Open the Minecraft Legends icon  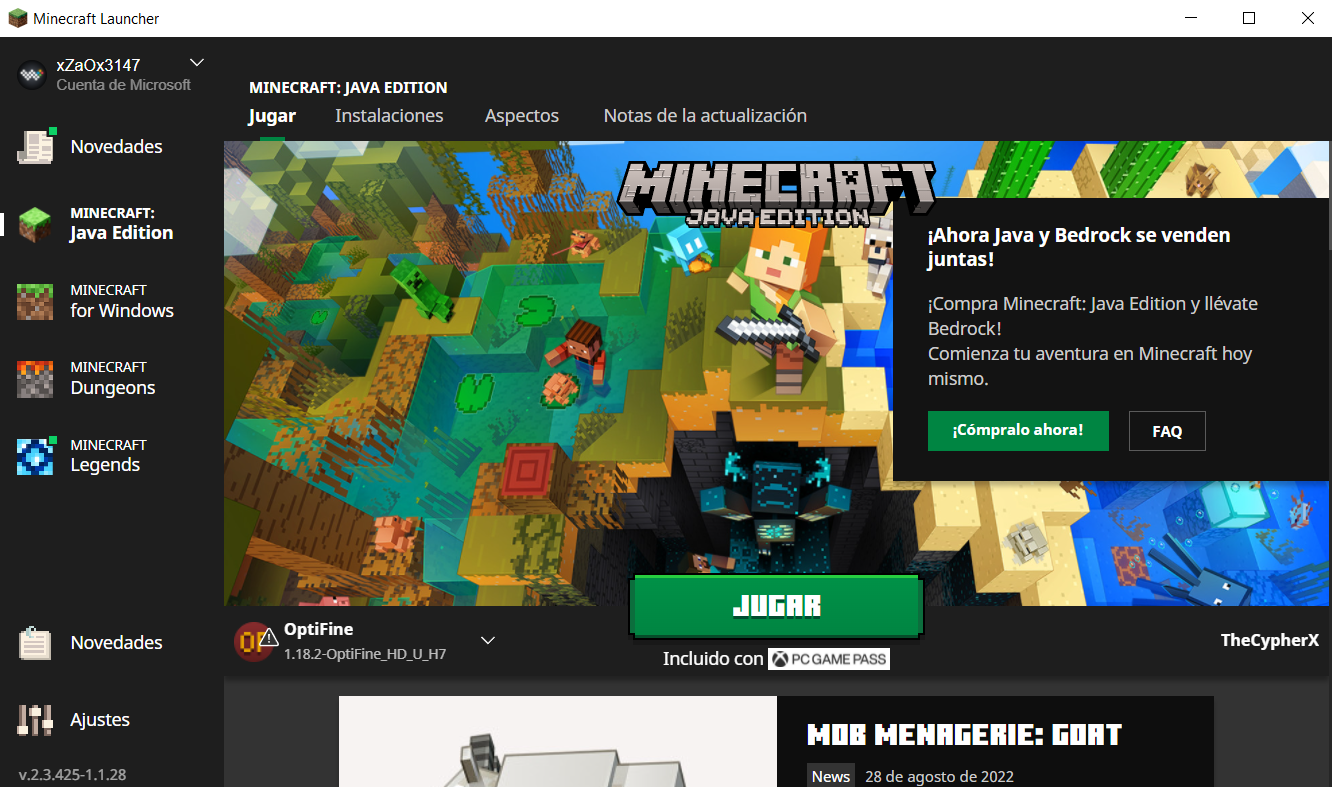pyautogui.click(x=35, y=456)
